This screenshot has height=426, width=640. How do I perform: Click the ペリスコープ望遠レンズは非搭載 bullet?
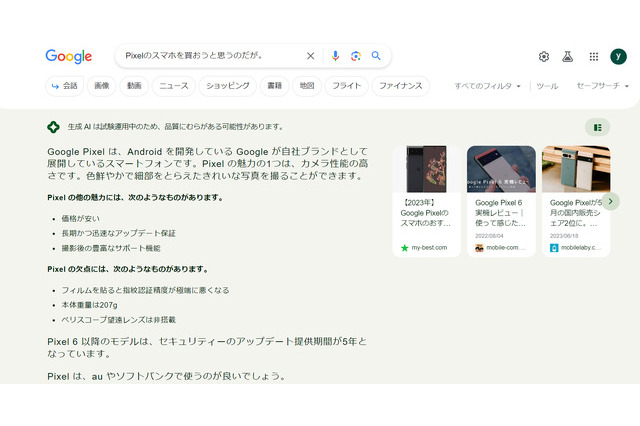(118, 320)
